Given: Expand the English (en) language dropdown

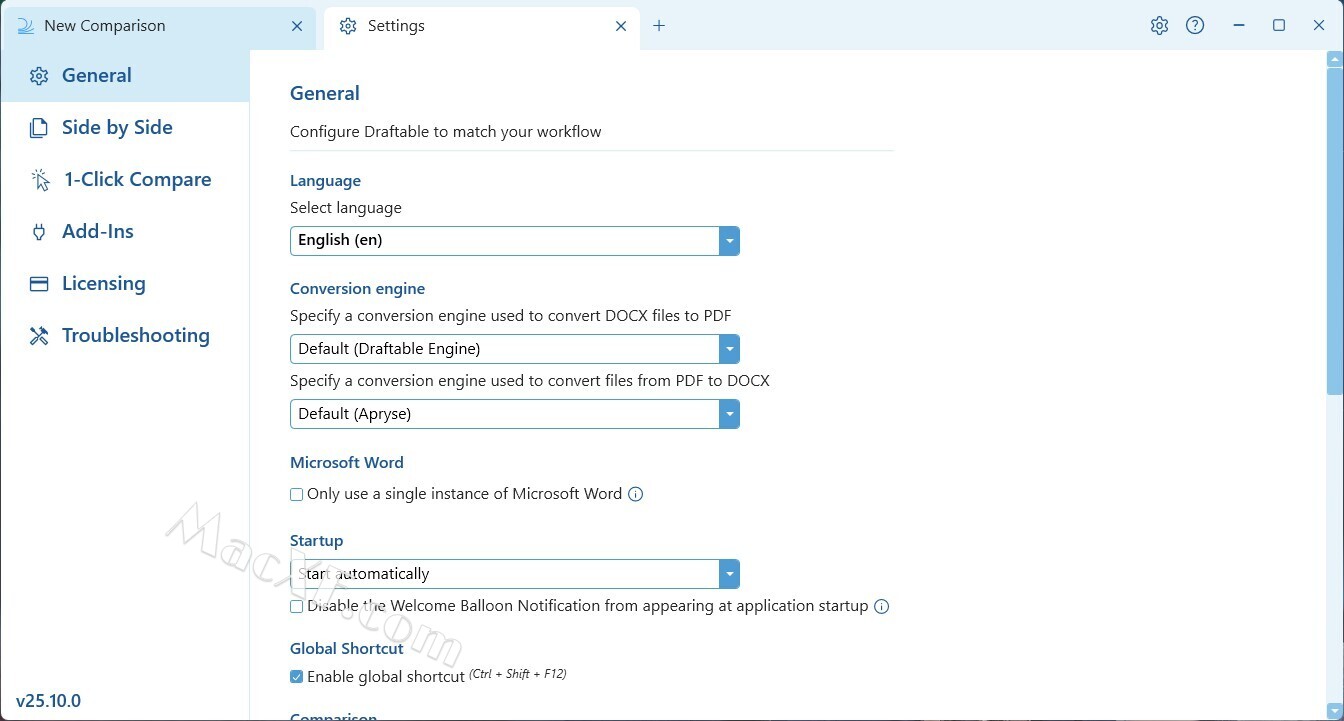Looking at the screenshot, I should 729,241.
